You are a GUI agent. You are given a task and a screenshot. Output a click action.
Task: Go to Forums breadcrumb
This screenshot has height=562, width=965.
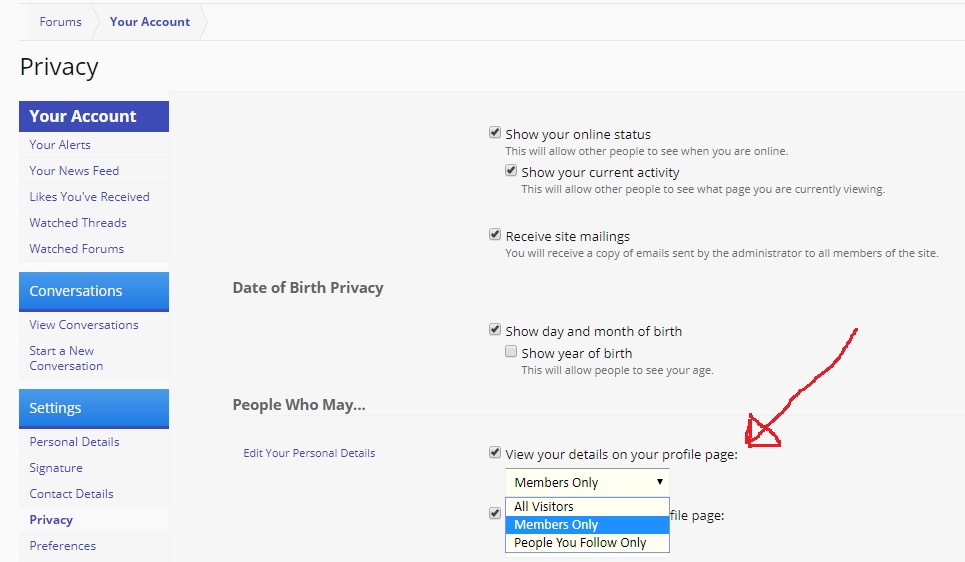click(x=60, y=22)
